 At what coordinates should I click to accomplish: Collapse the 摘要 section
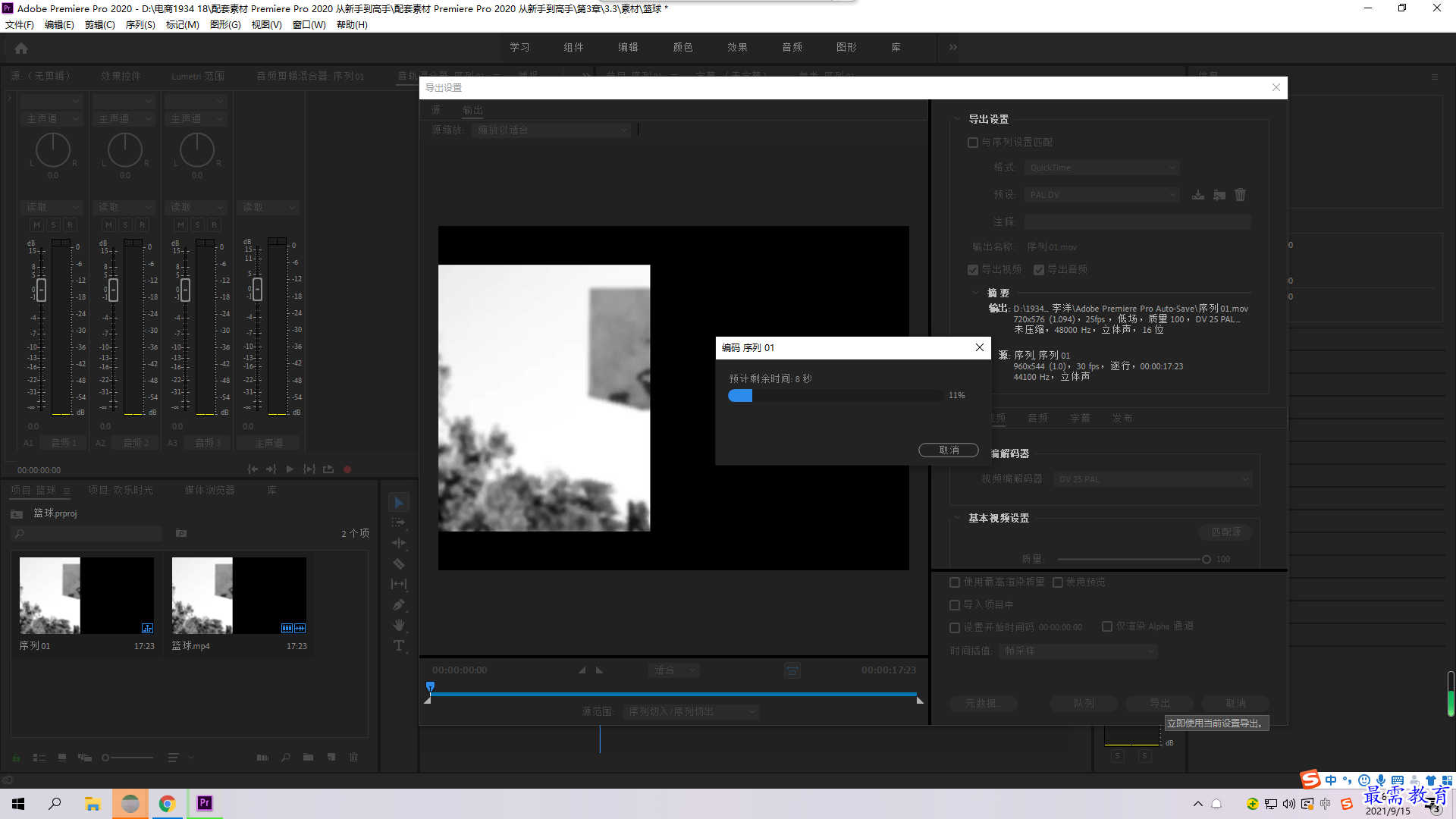click(976, 293)
